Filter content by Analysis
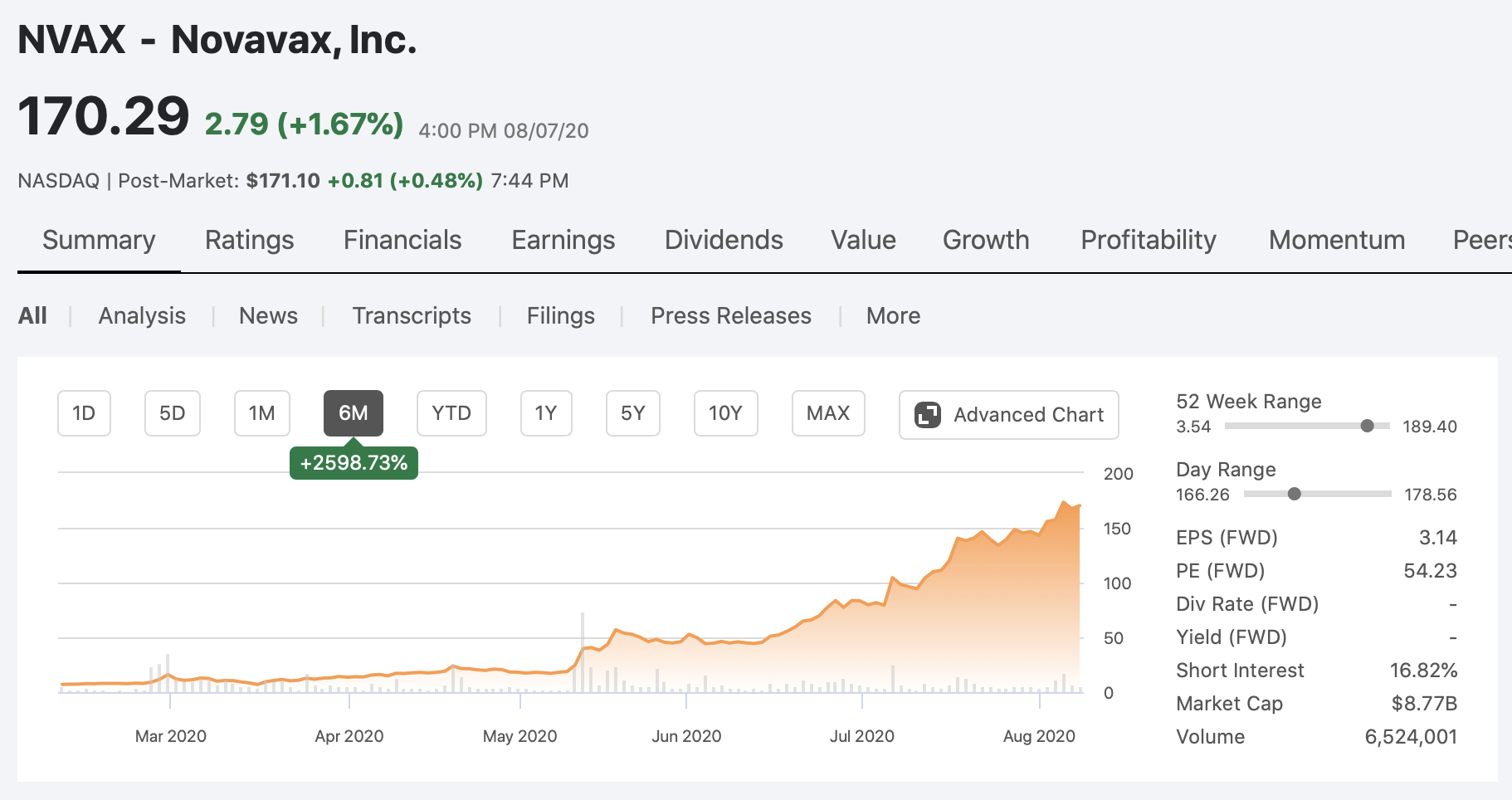Screen dimensions: 1512x800 coord(142,315)
